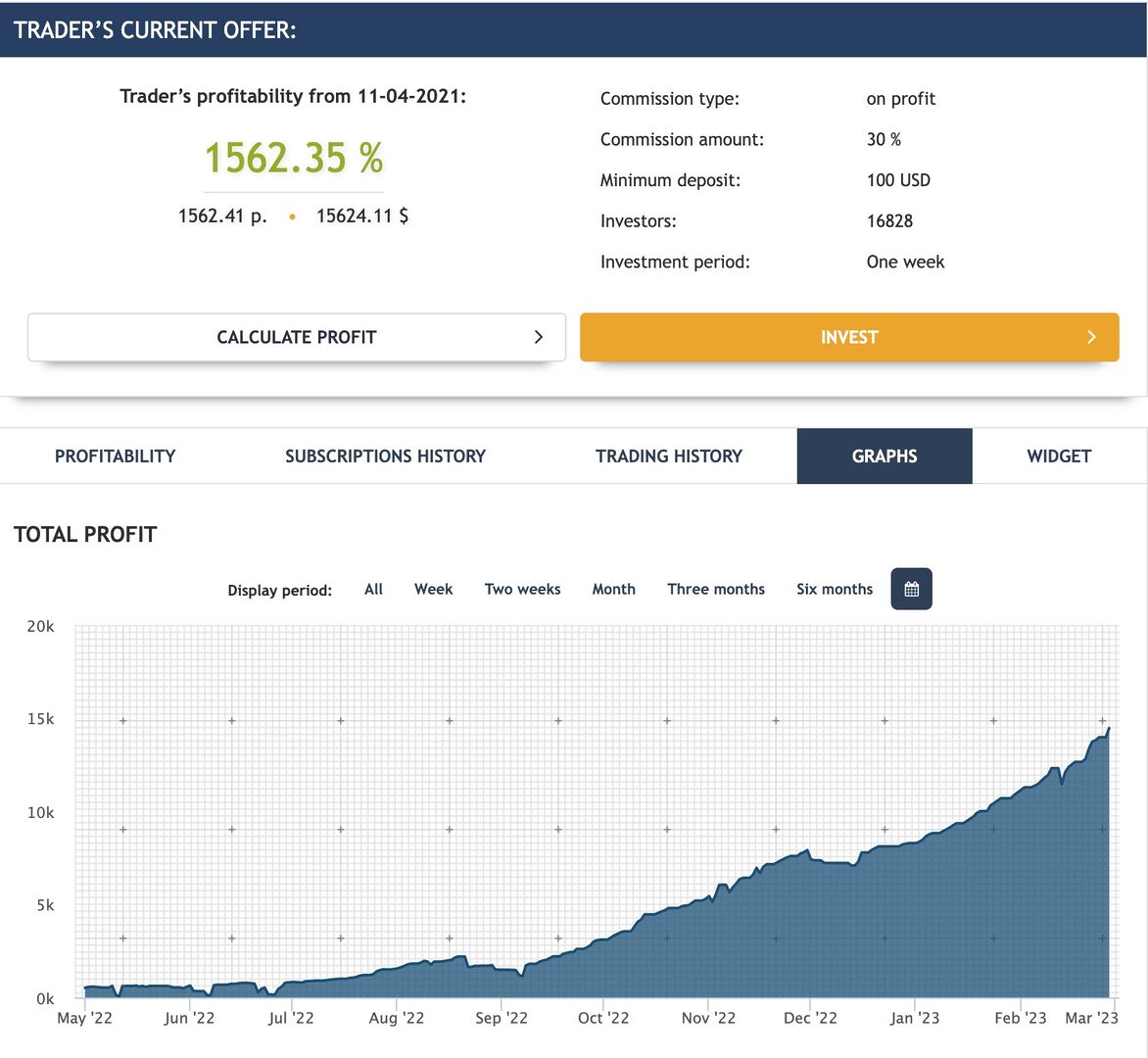Click the Trader's profitability from 11-04-2021 label
The width and height of the screenshot is (1148, 1058).
293,97
